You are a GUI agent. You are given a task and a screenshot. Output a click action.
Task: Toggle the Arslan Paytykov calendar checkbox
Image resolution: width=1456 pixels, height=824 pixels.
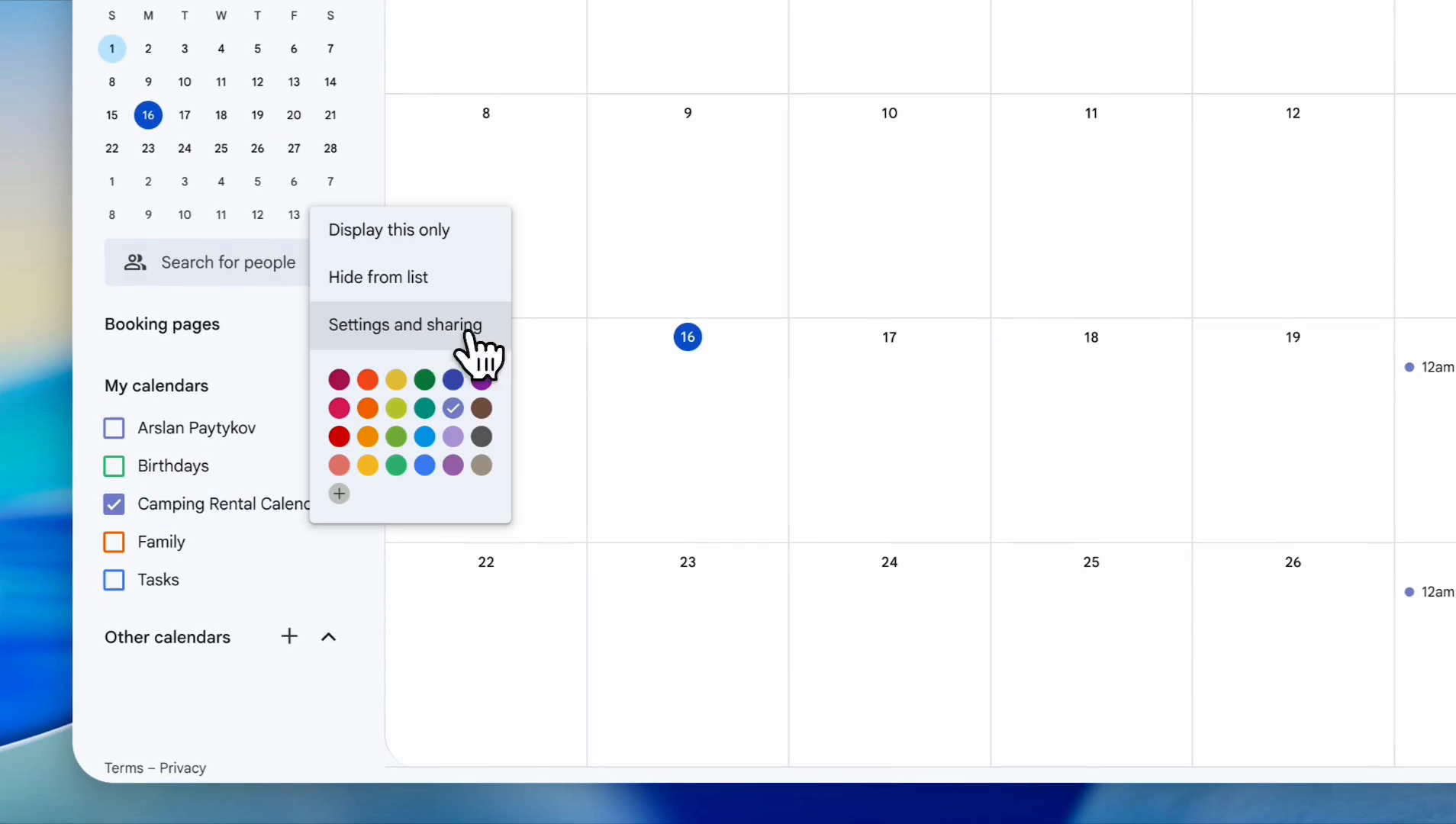(114, 428)
